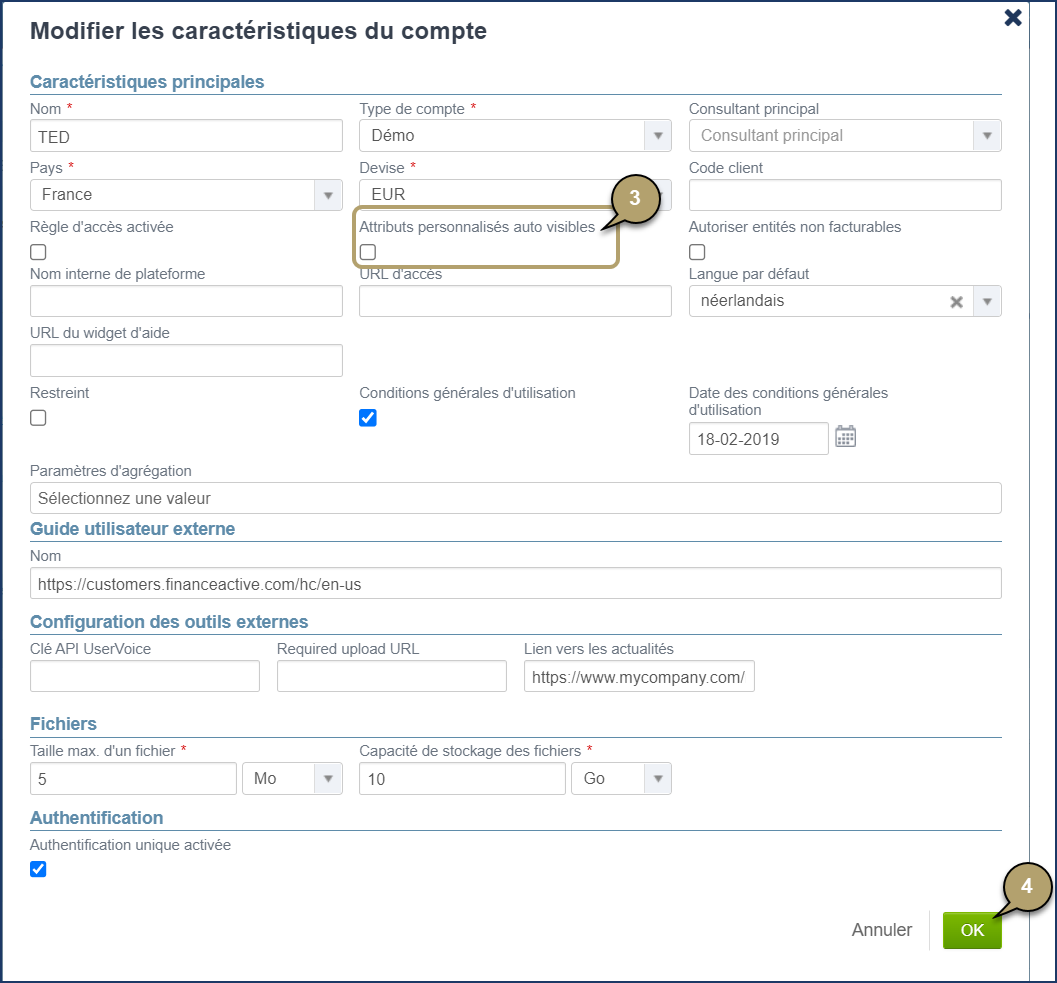Screen dimensions: 1057x983
Task: Close the account characteristics dialog
Action: click(1013, 18)
